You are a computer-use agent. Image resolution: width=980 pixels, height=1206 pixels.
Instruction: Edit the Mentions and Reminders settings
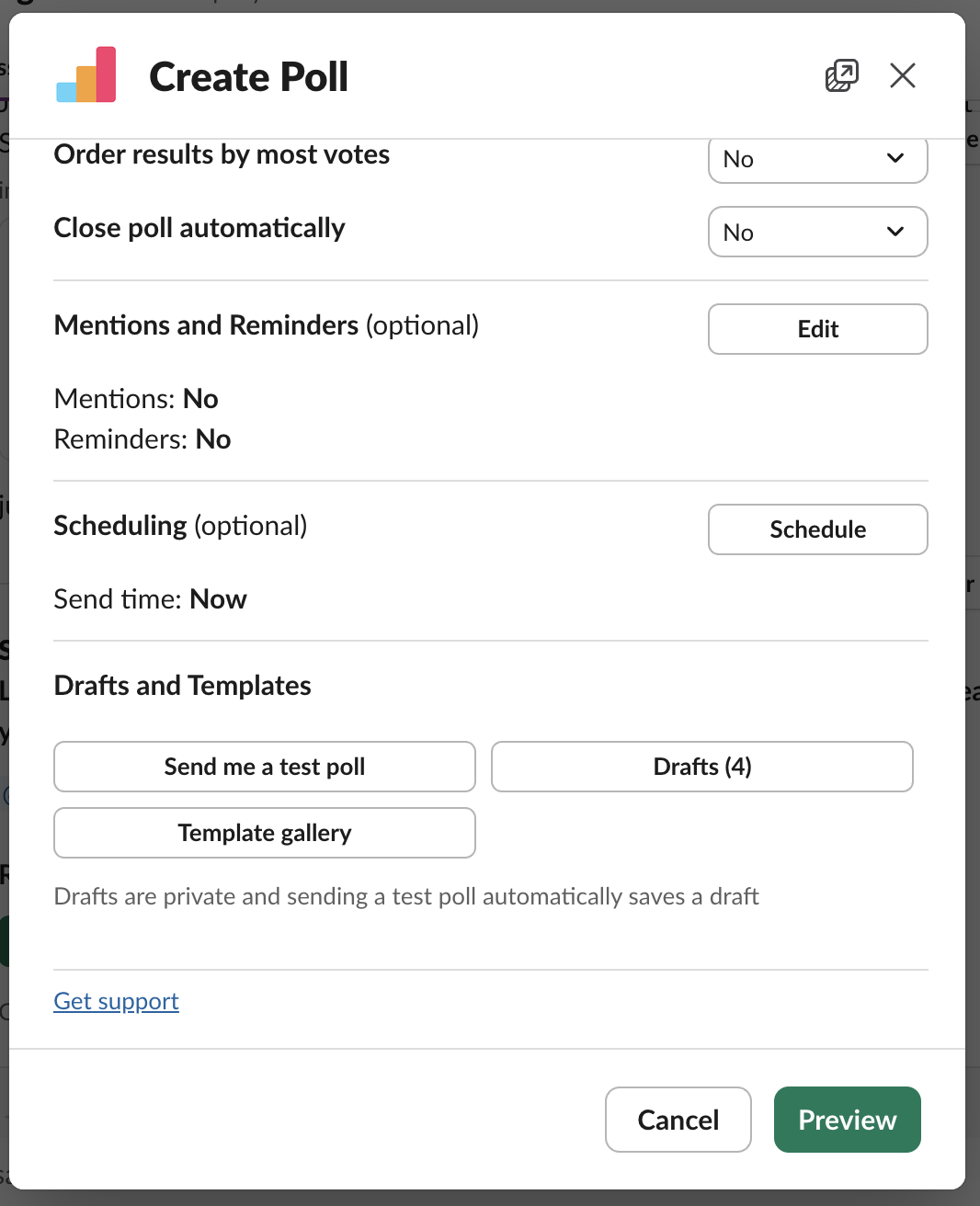817,329
